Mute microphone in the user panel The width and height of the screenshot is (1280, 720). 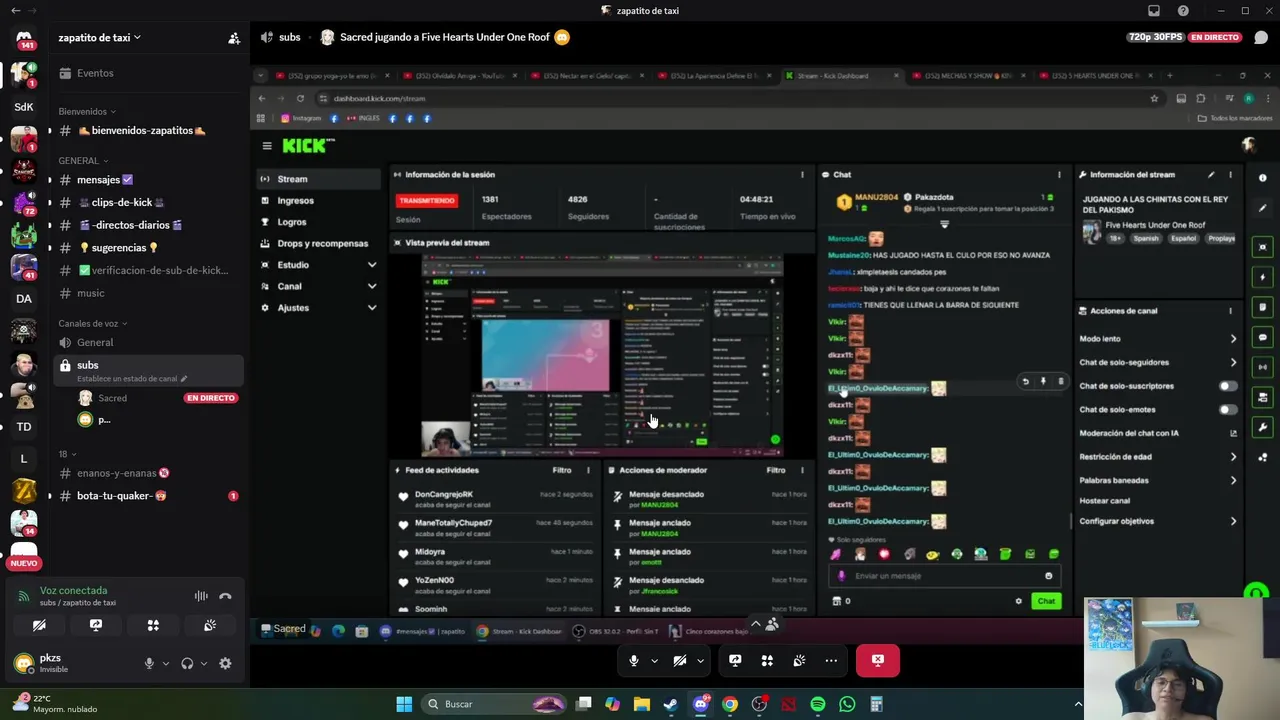(149, 663)
